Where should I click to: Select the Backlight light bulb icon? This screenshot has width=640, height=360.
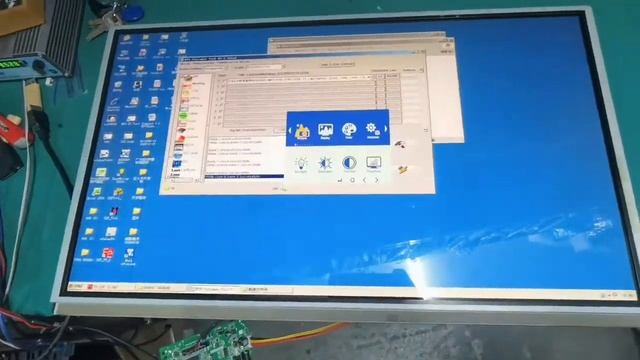tap(301, 164)
